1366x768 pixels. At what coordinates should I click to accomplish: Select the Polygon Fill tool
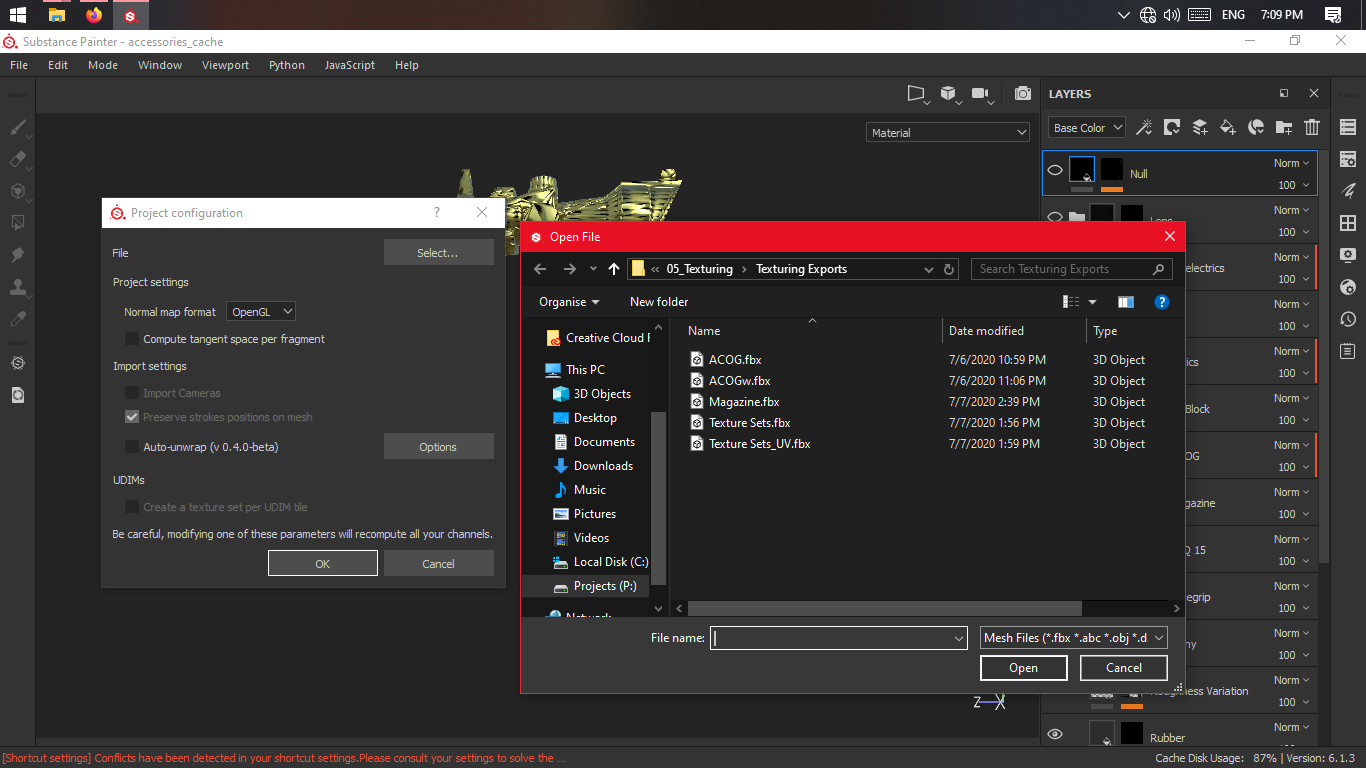point(17,223)
